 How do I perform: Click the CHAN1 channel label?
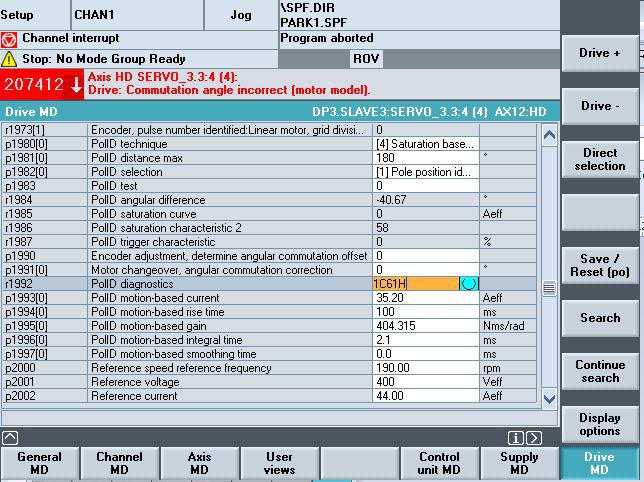pyautogui.click(x=94, y=15)
